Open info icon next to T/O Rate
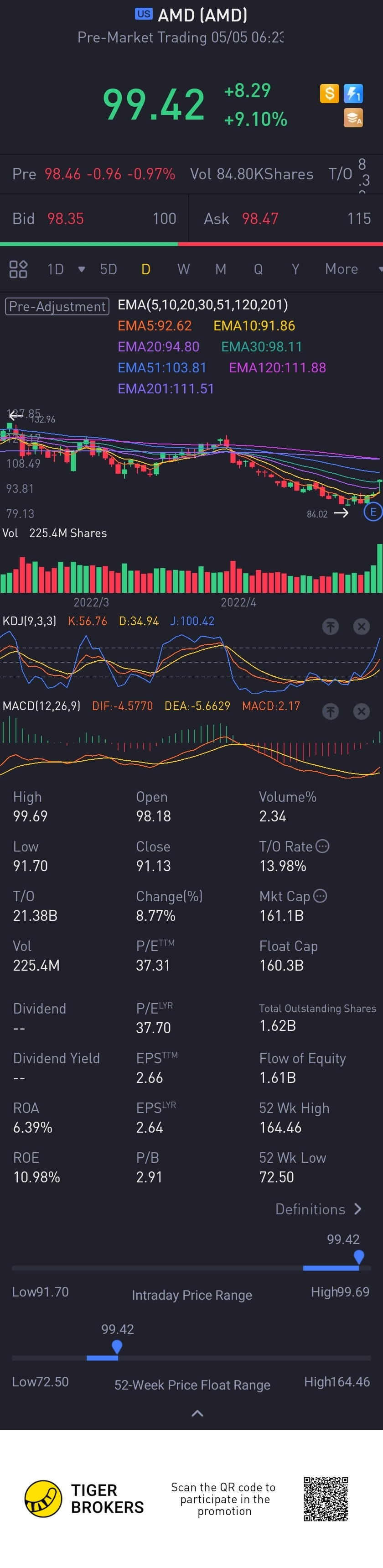This screenshot has height=1568, width=383. pyautogui.click(x=323, y=846)
